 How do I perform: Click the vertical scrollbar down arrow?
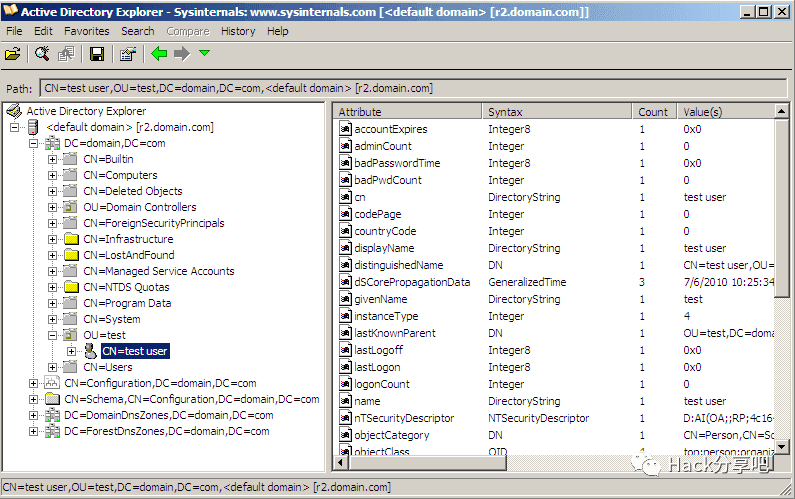[782, 447]
